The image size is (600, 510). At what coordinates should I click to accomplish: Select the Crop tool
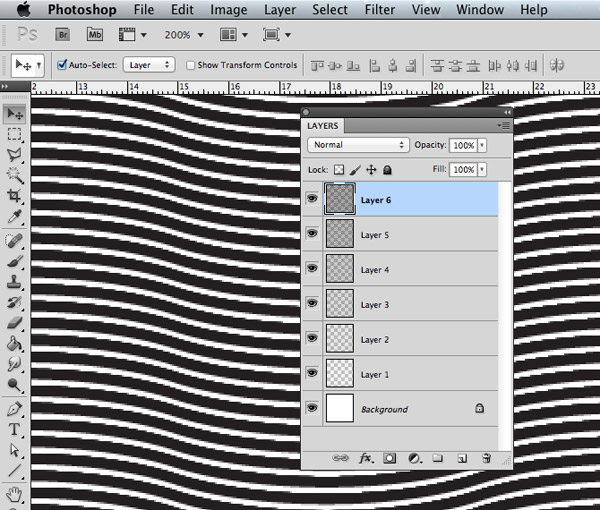pyautogui.click(x=15, y=197)
